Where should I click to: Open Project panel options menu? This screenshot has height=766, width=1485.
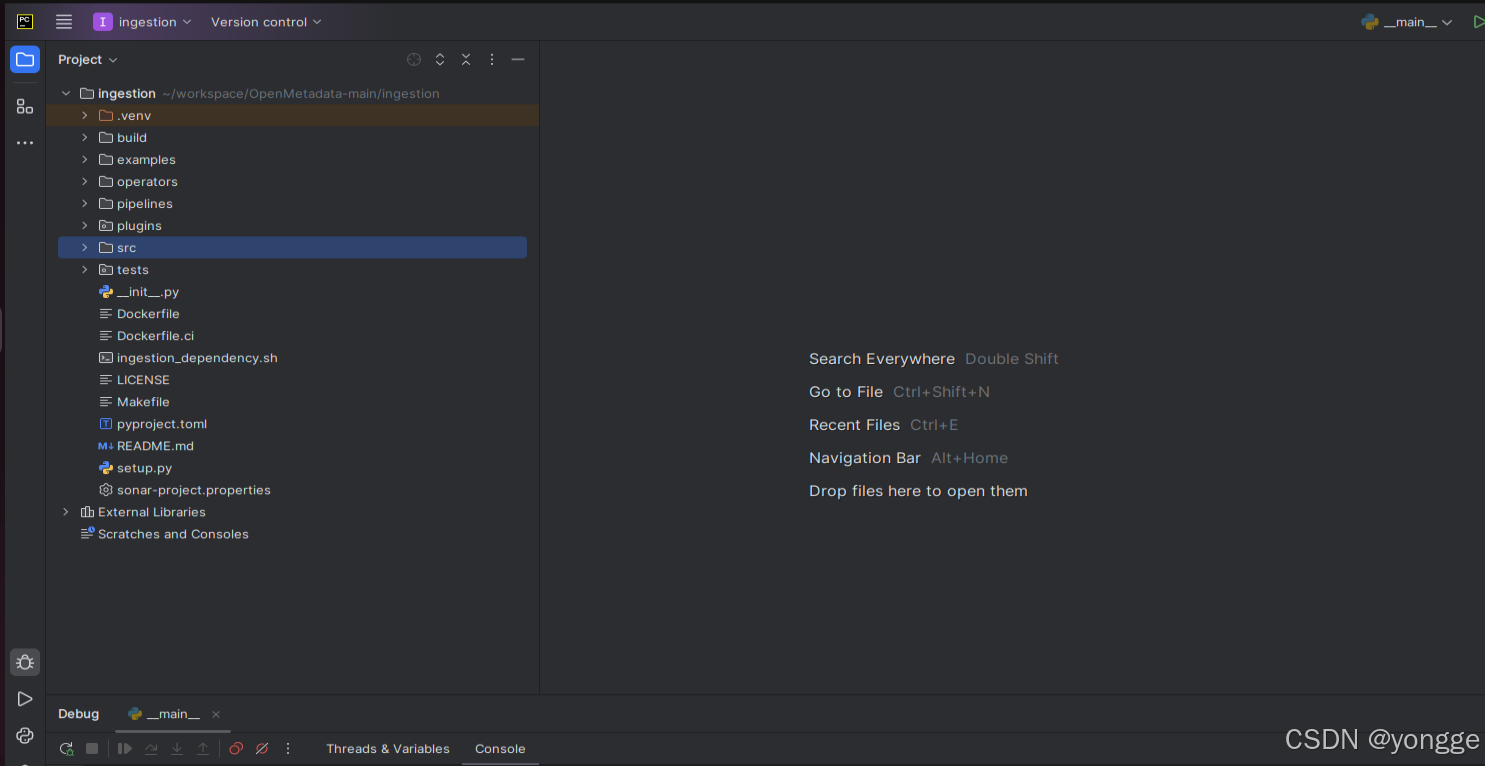[492, 60]
